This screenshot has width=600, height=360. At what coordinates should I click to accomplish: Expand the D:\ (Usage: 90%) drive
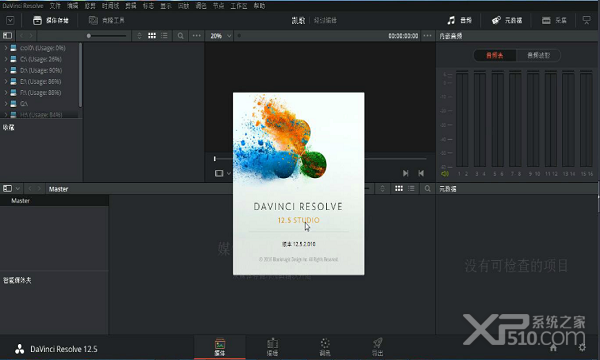6,70
